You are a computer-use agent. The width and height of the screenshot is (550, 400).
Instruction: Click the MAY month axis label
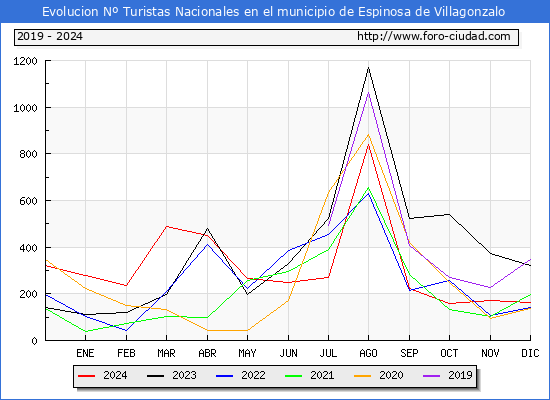(247, 353)
